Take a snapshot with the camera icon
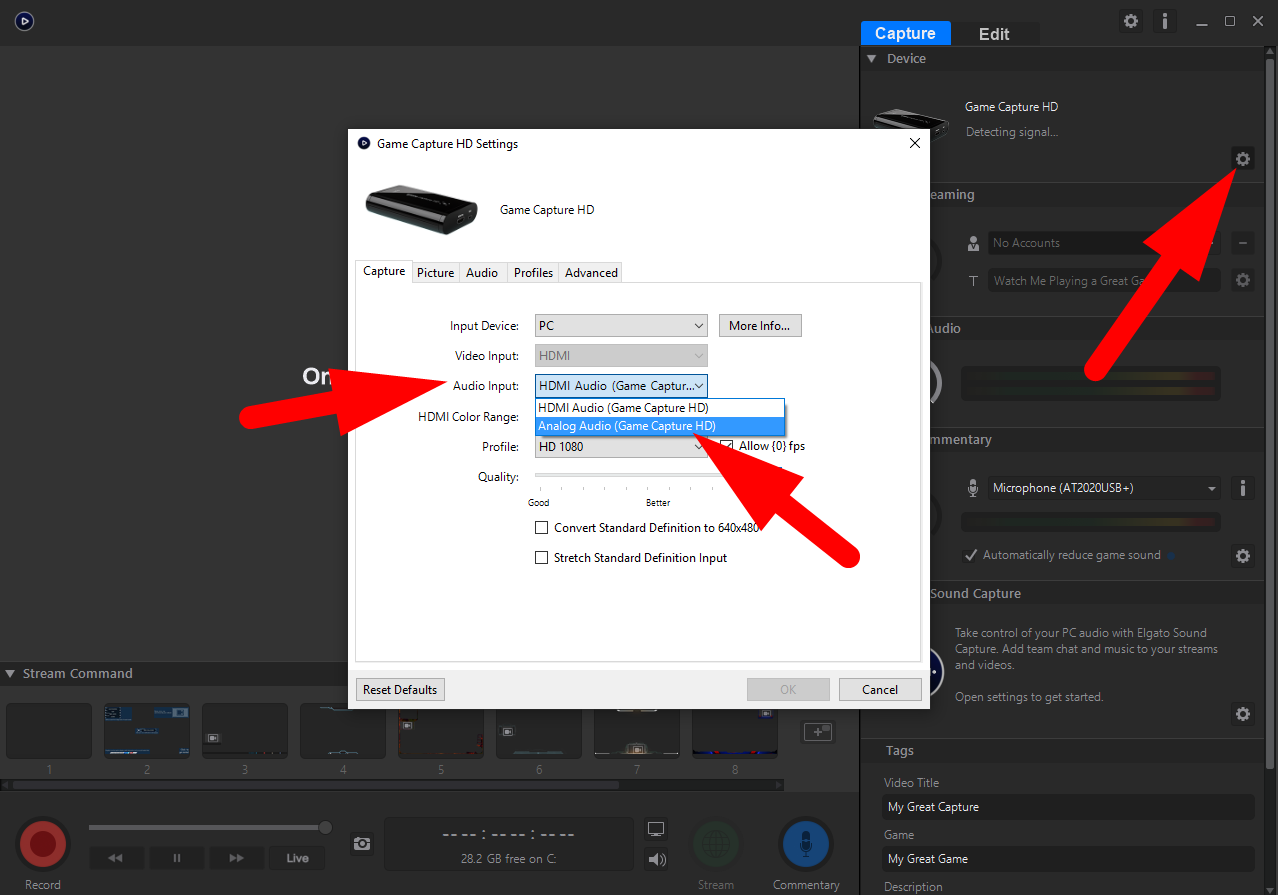This screenshot has height=895, width=1278. [362, 844]
